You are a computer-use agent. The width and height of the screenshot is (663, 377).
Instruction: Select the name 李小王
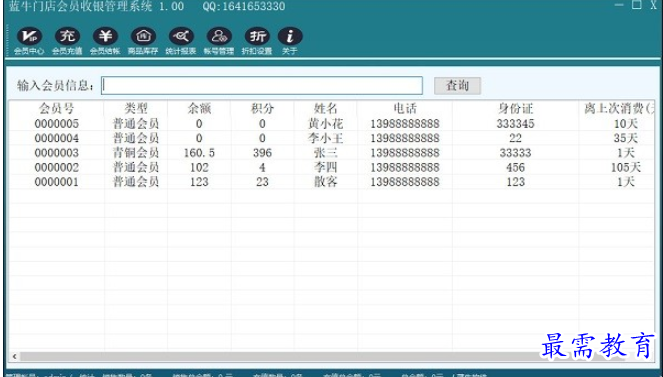pos(326,138)
